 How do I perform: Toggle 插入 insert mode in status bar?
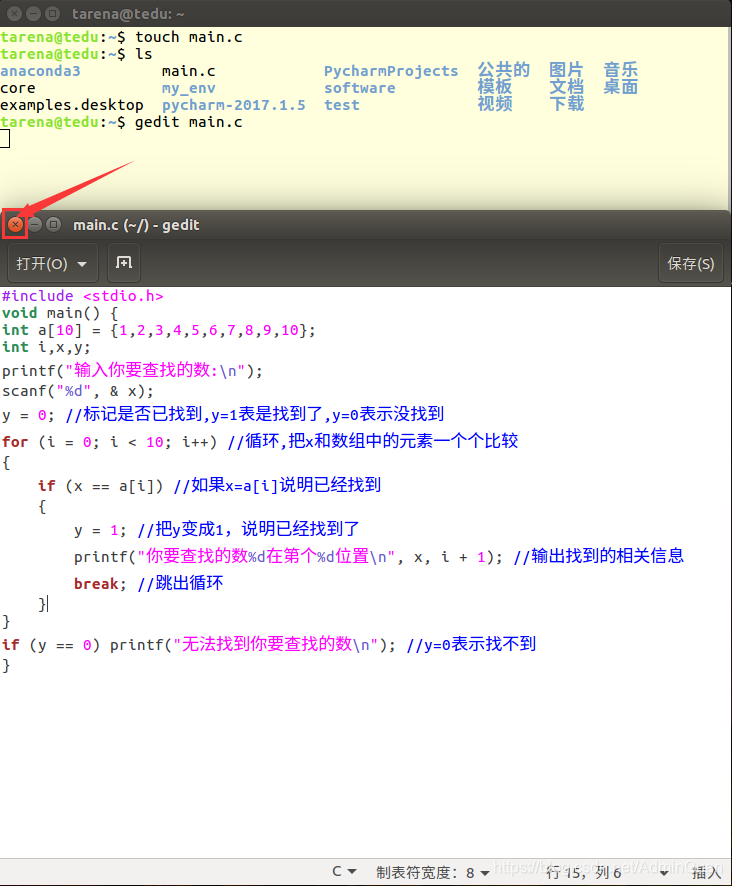[707, 872]
